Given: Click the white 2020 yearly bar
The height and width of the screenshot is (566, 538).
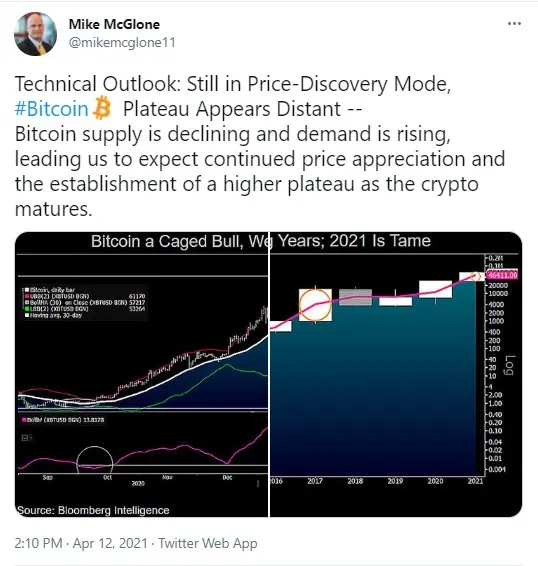Looking at the screenshot, I should point(435,289).
